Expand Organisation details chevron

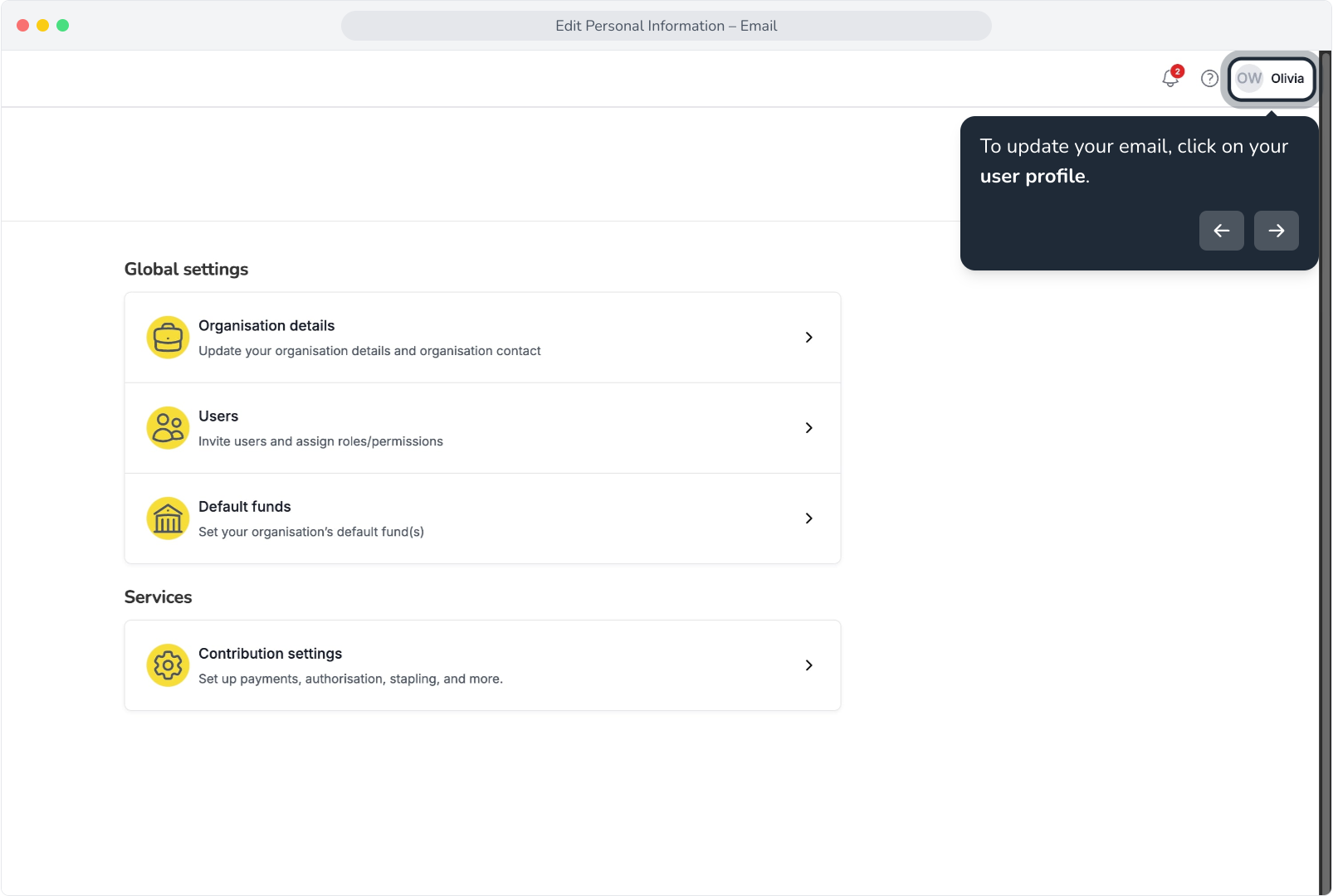pos(808,338)
